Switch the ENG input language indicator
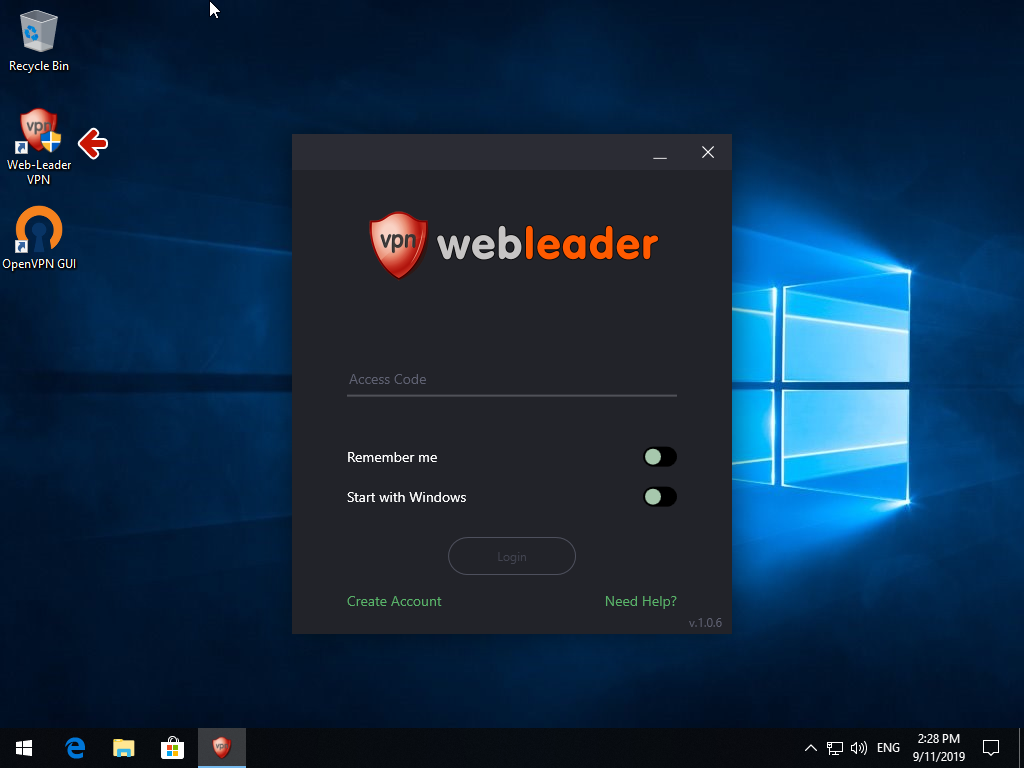1024x768 pixels. (x=888, y=748)
